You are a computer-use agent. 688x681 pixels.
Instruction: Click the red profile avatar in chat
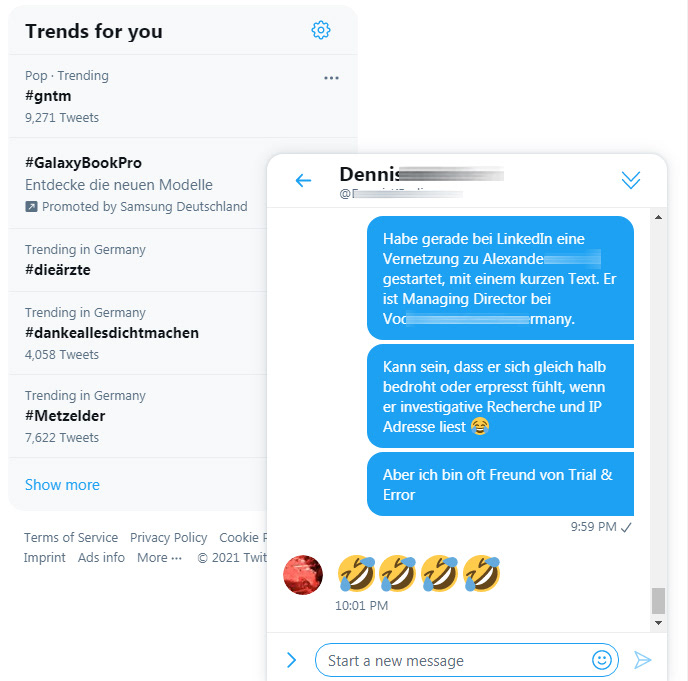(303, 575)
